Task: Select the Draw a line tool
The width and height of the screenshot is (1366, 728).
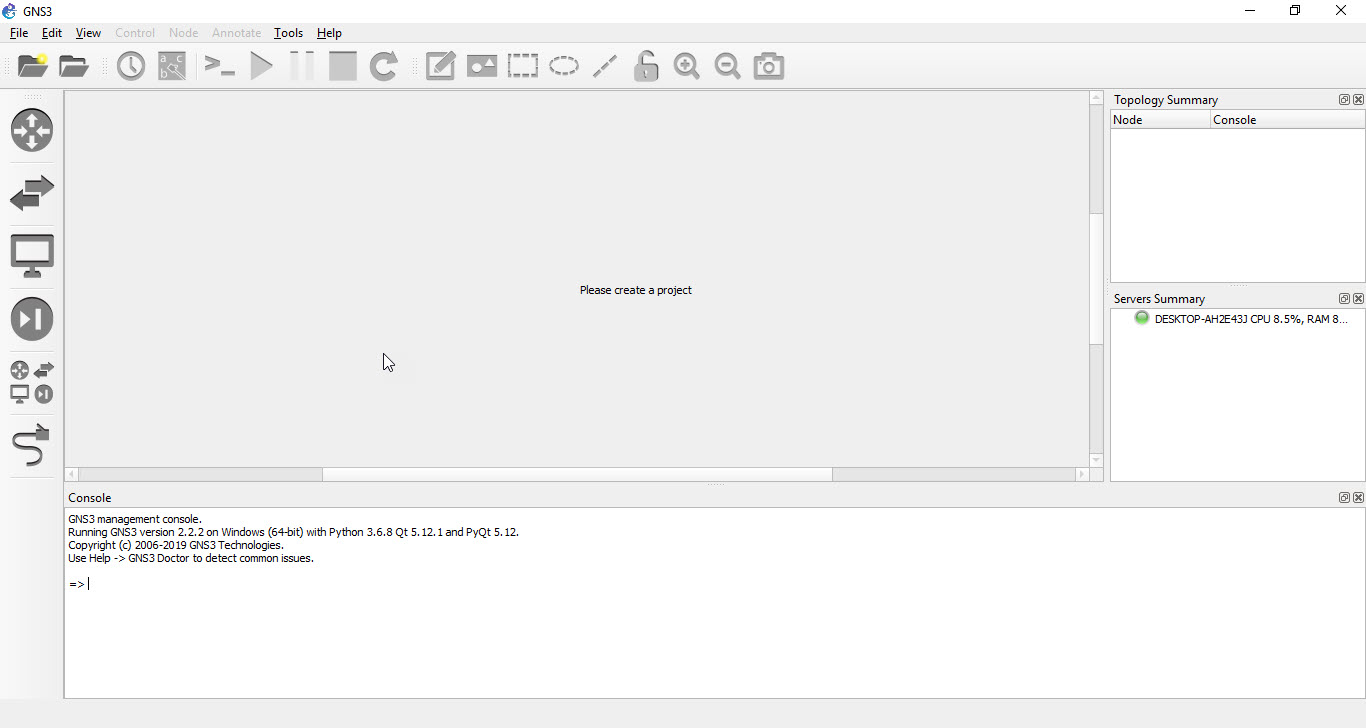Action: tap(604, 66)
